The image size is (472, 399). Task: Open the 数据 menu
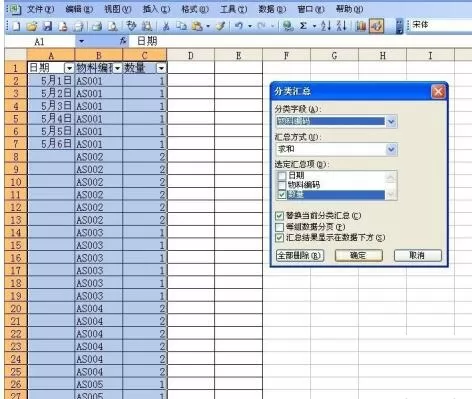click(x=272, y=9)
